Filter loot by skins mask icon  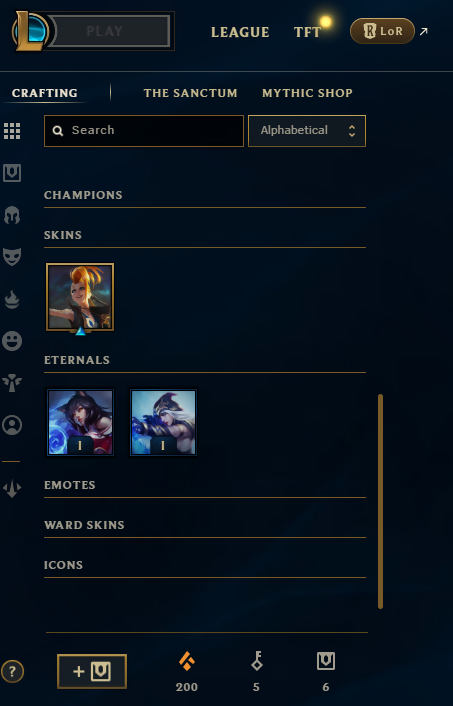click(x=12, y=257)
